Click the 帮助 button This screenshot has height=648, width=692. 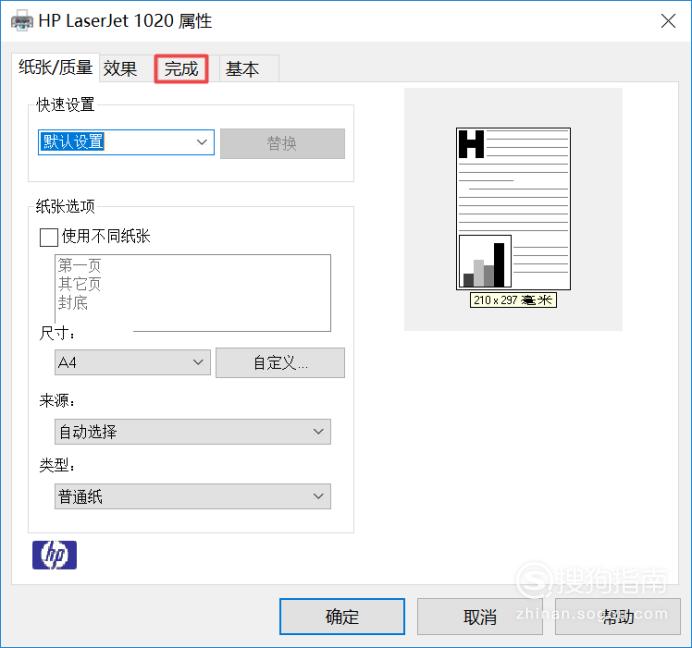[617, 617]
